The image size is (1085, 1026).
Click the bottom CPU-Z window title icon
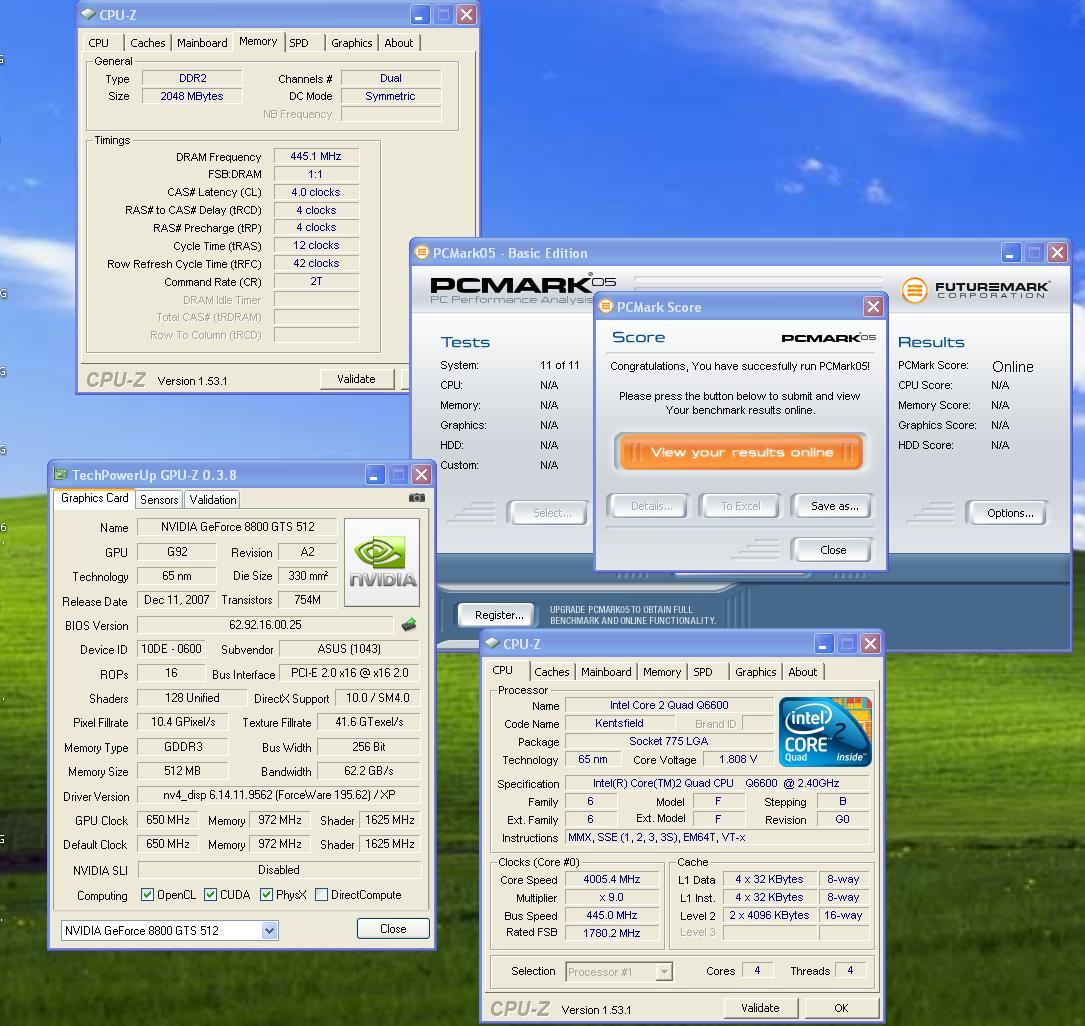point(492,643)
